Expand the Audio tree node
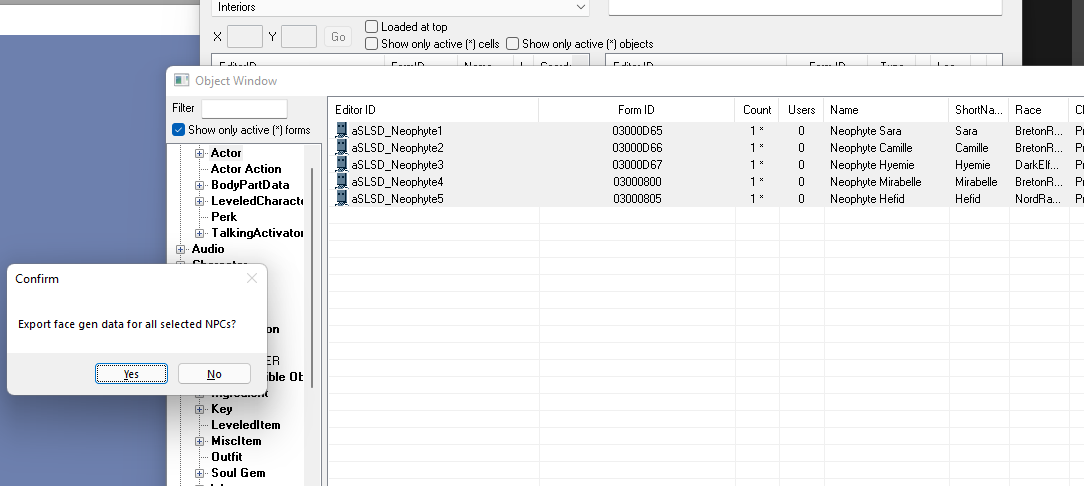This screenshot has width=1084, height=486. click(x=180, y=249)
